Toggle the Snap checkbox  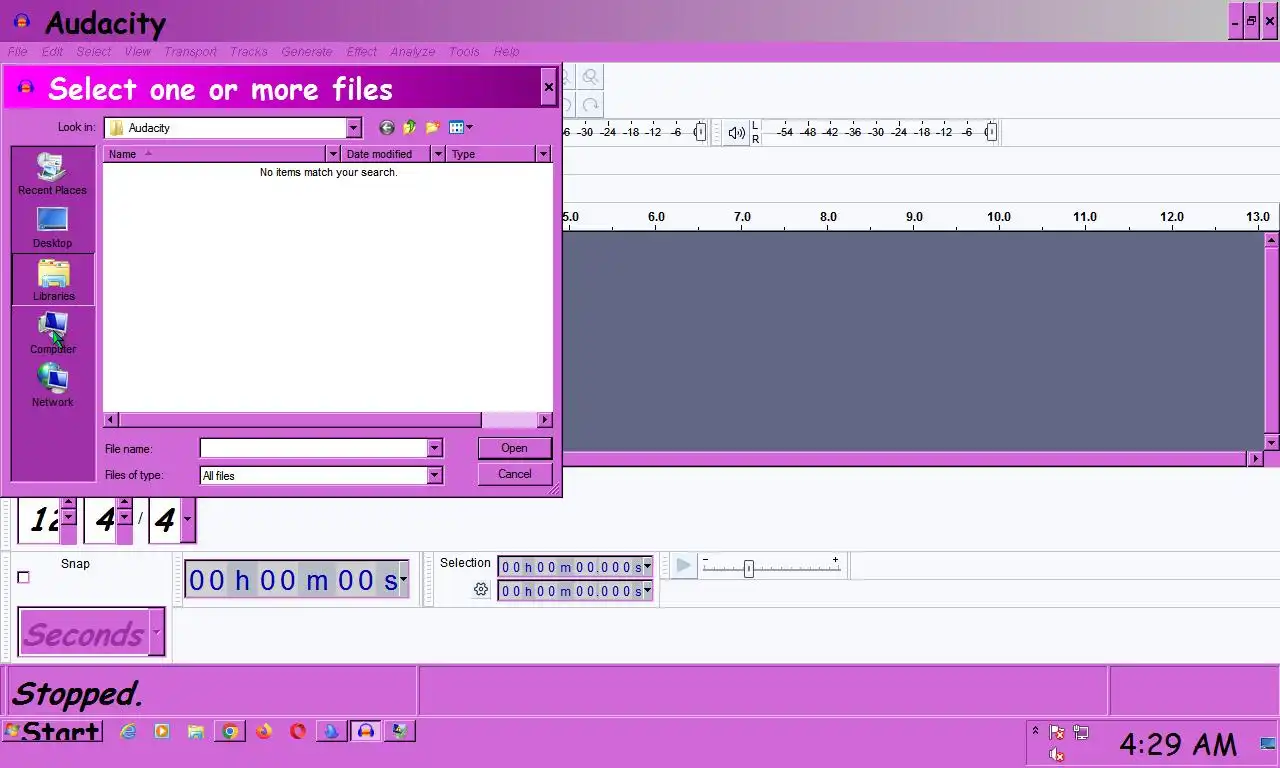(24, 577)
